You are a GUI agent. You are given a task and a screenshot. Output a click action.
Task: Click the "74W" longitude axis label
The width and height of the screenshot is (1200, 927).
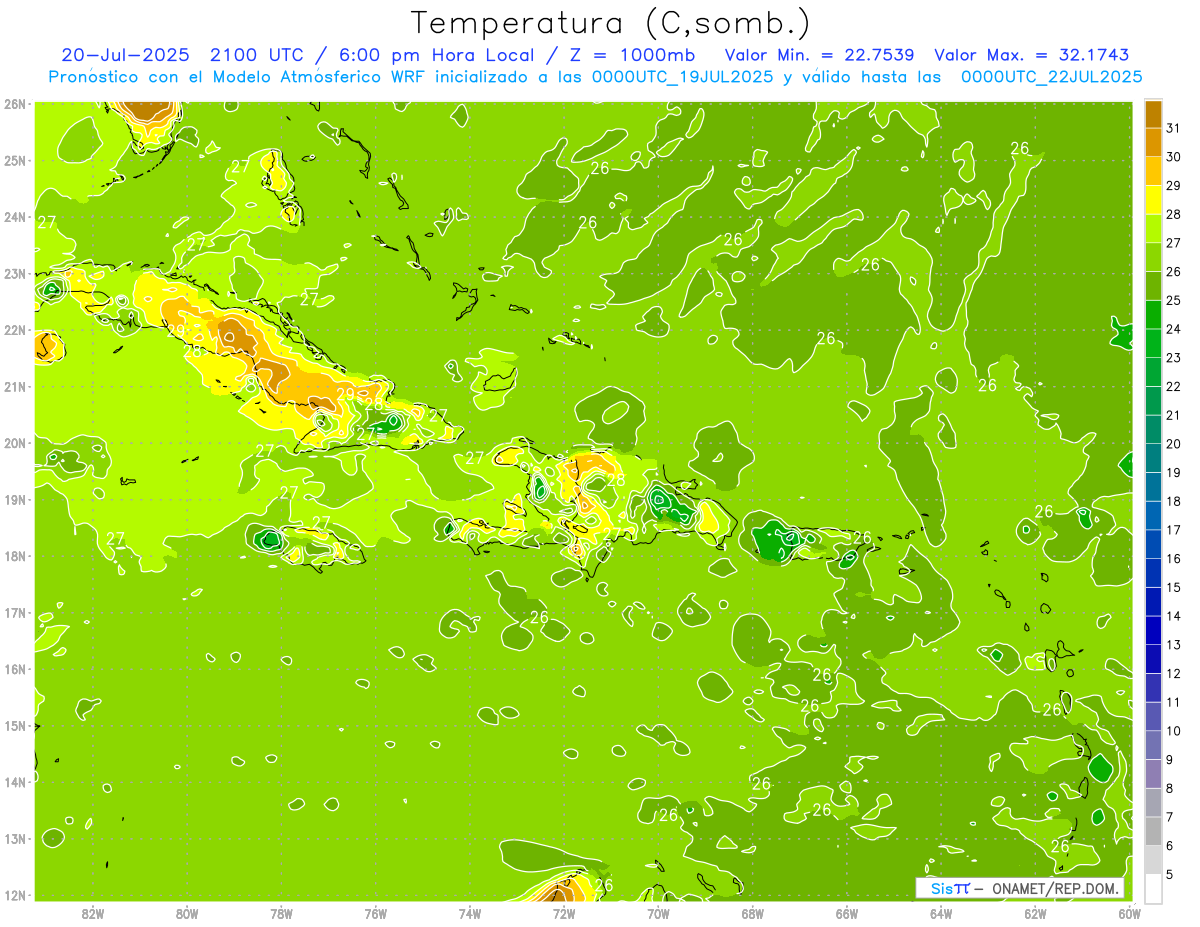click(x=470, y=913)
